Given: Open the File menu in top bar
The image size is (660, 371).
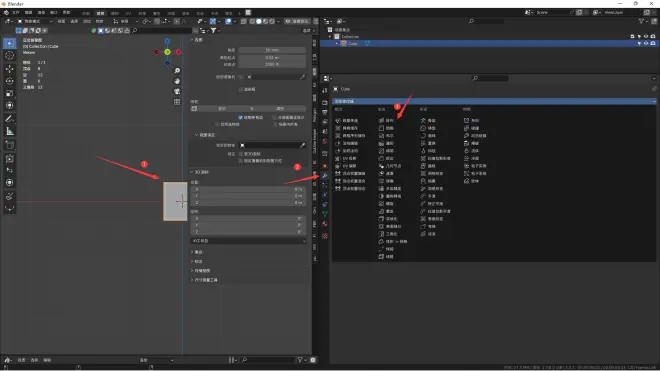Looking at the screenshot, I should 16,13.
